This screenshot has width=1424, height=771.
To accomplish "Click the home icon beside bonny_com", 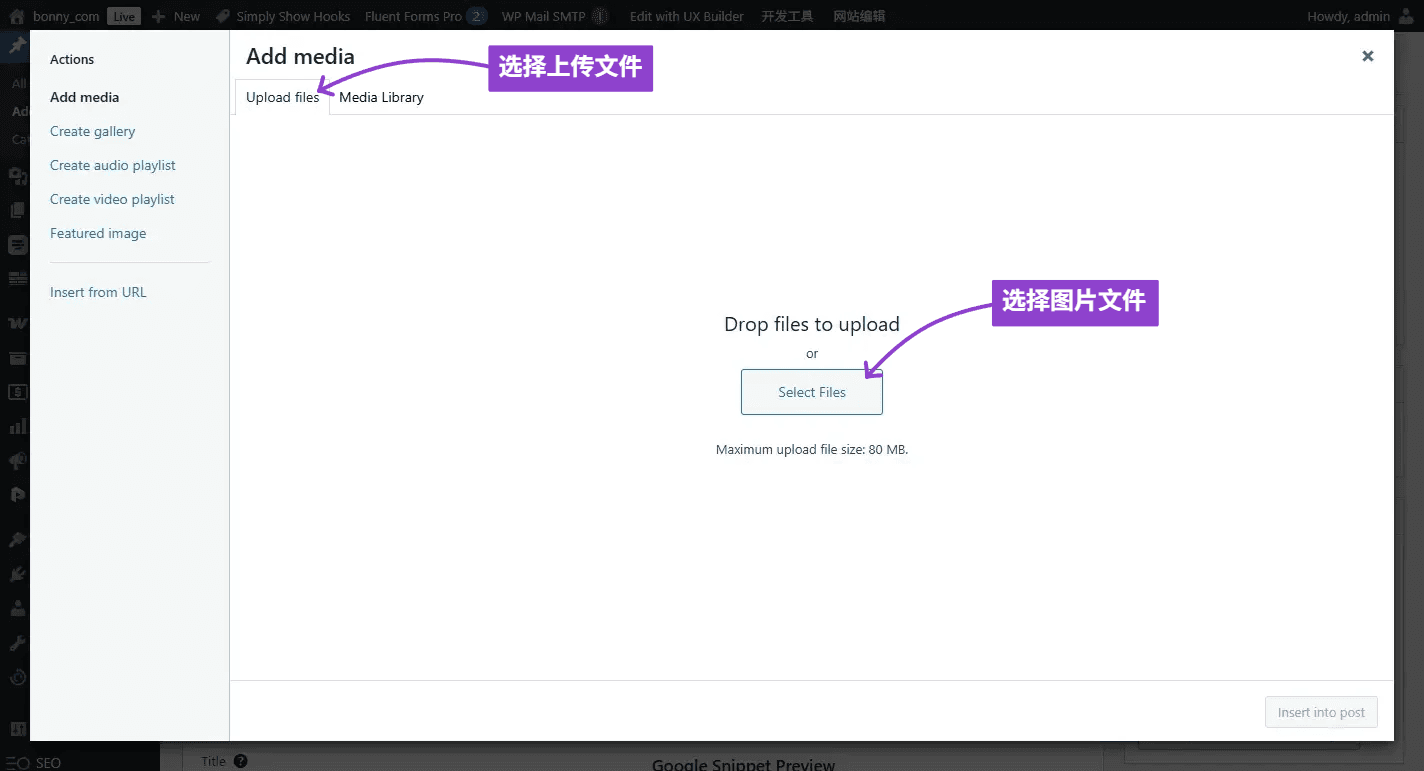I will [x=17, y=16].
